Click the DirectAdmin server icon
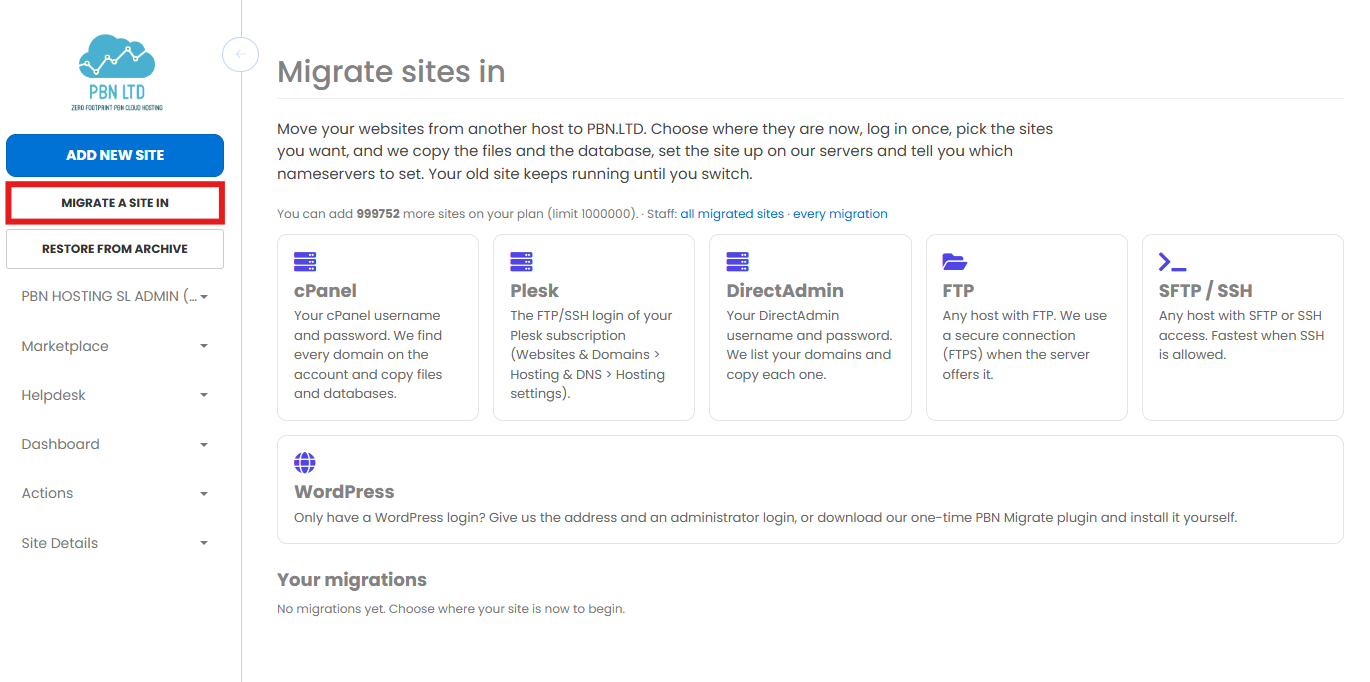The width and height of the screenshot is (1370, 682). click(738, 262)
